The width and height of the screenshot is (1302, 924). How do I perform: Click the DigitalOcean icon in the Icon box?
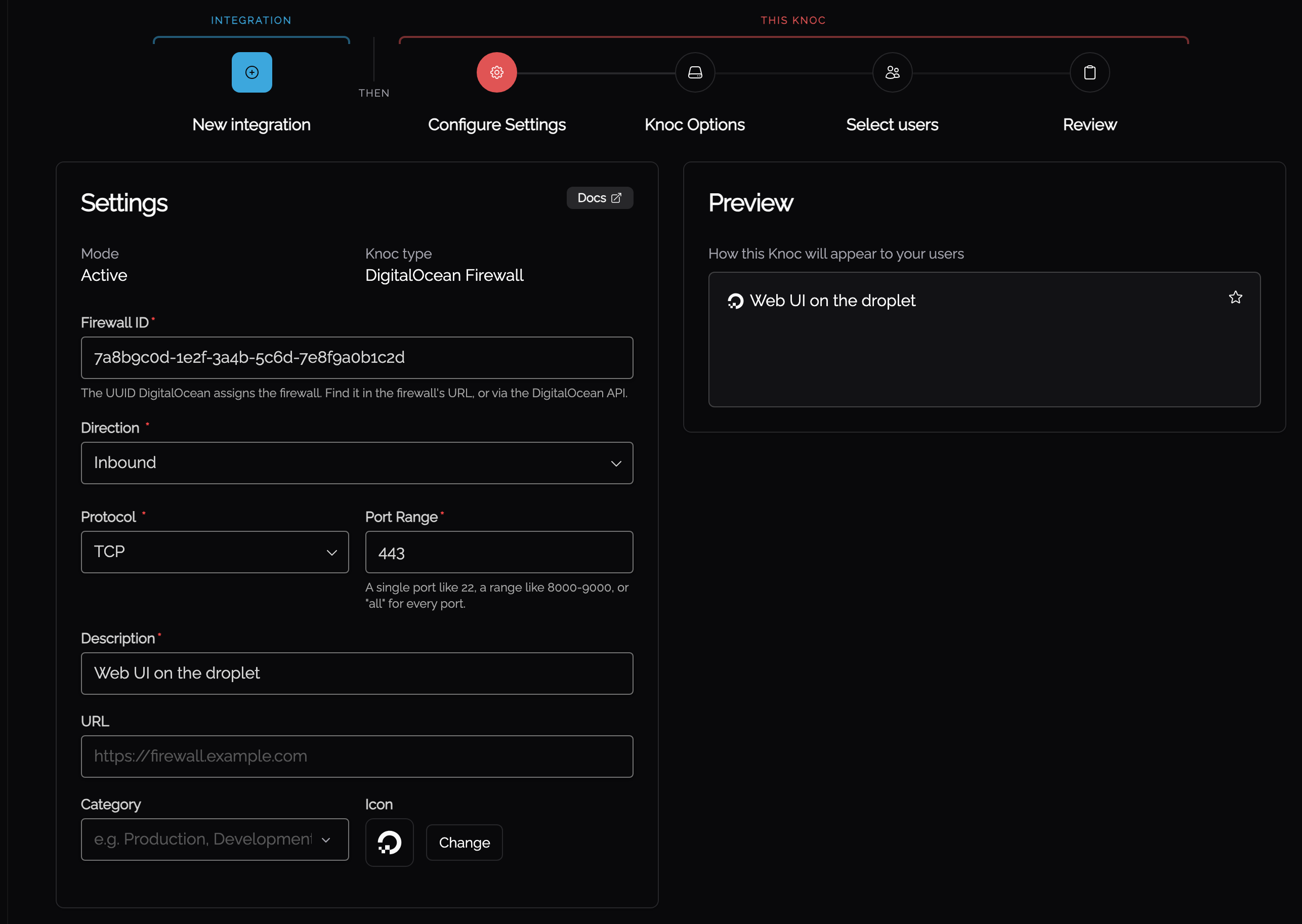[x=390, y=842]
